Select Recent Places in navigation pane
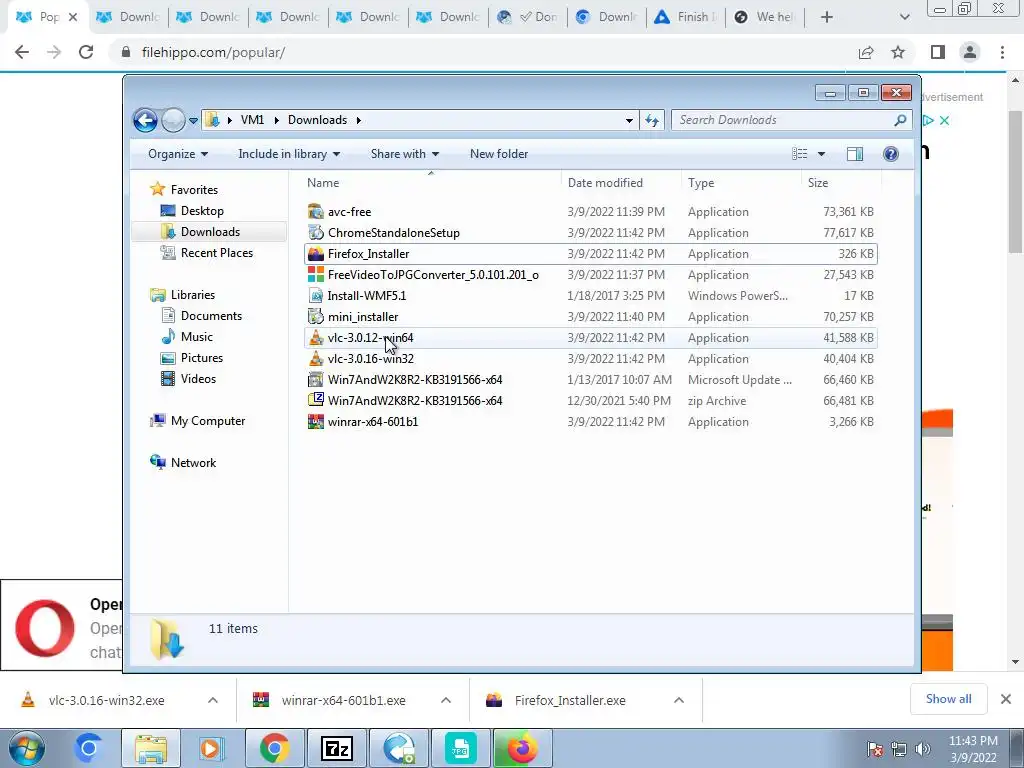Image resolution: width=1024 pixels, height=768 pixels. click(x=217, y=253)
